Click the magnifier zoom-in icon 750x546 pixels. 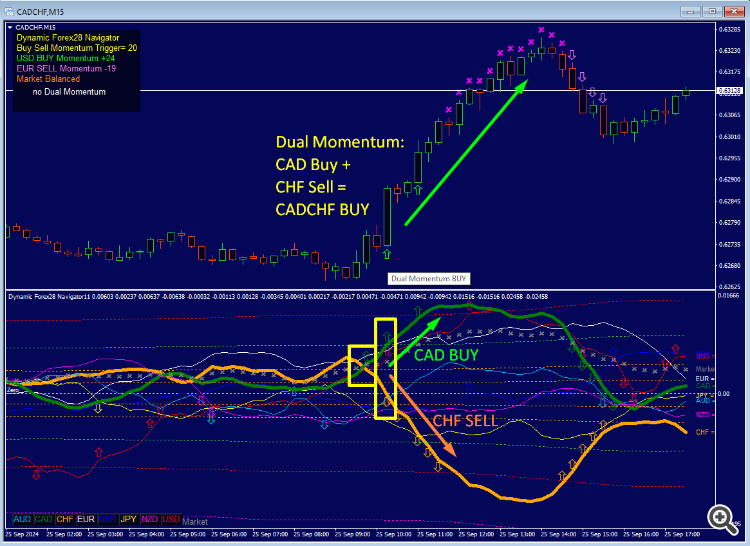coord(722,520)
